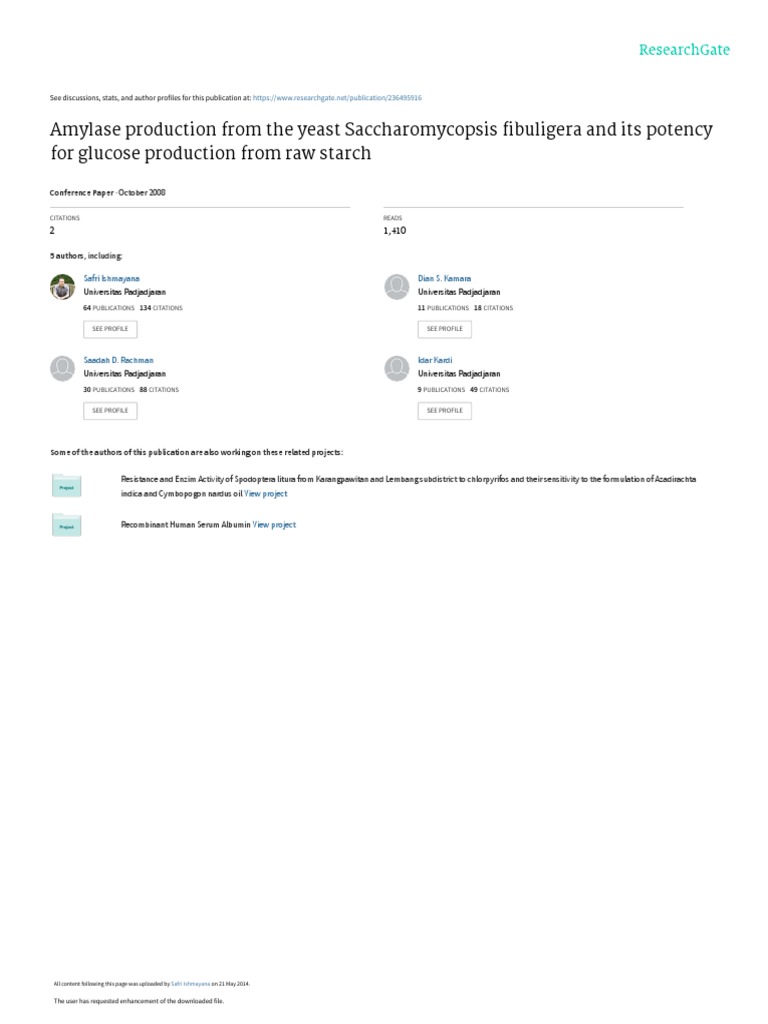Click the ResearchGate logo
768x1024 pixels.
pos(685,50)
